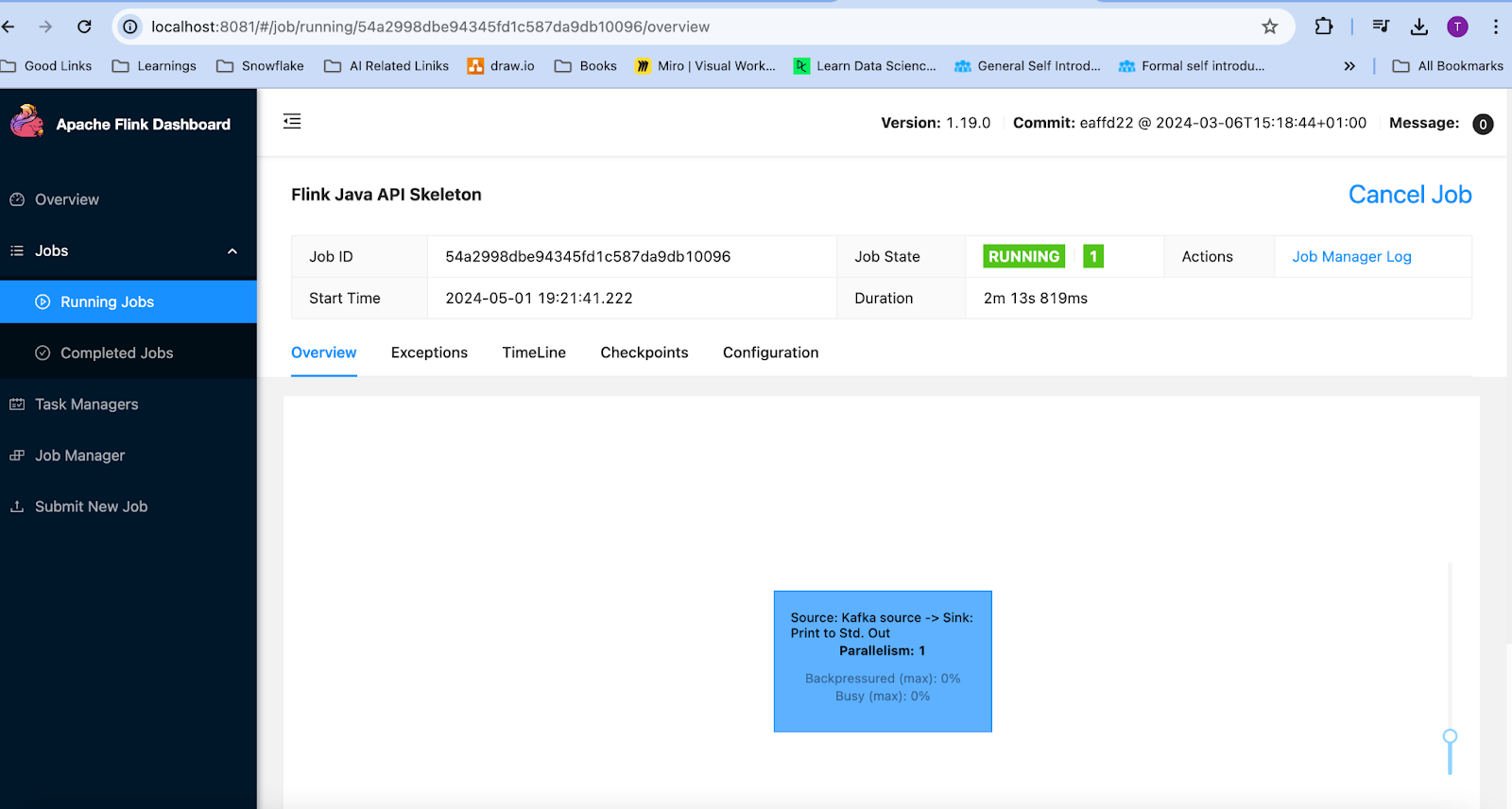
Task: Bookmark this page with star icon
Action: pos(1270,26)
